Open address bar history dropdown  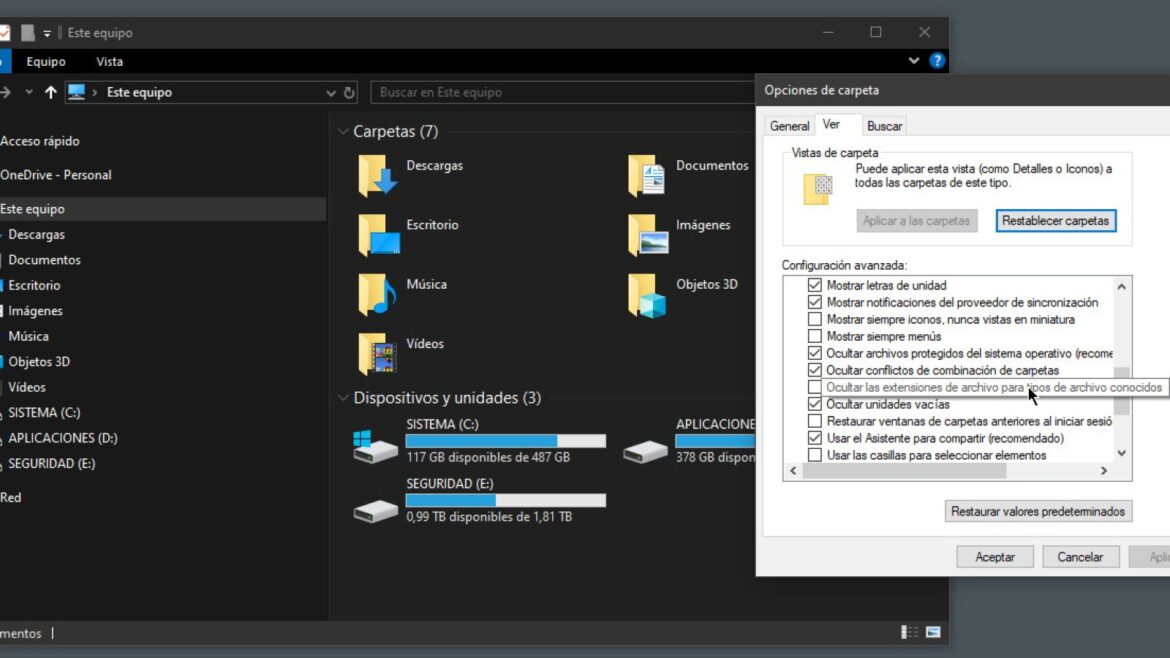[x=331, y=93]
